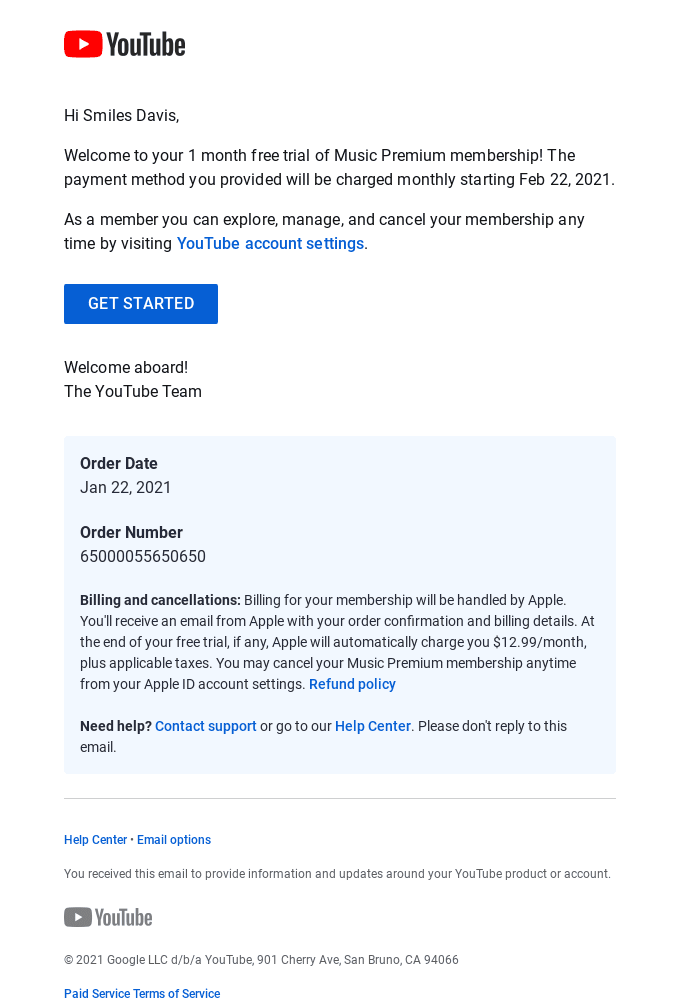Click the red YouTube logo at top
The height and width of the screenshot is (1004, 680).
[x=125, y=44]
